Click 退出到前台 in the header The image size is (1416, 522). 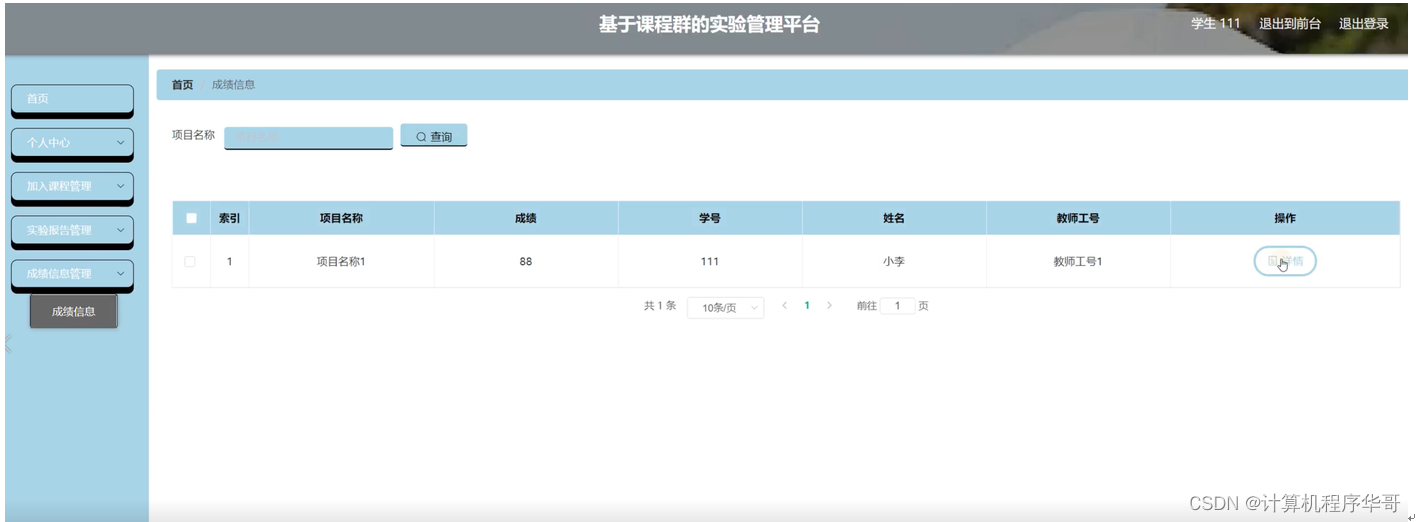[1290, 24]
